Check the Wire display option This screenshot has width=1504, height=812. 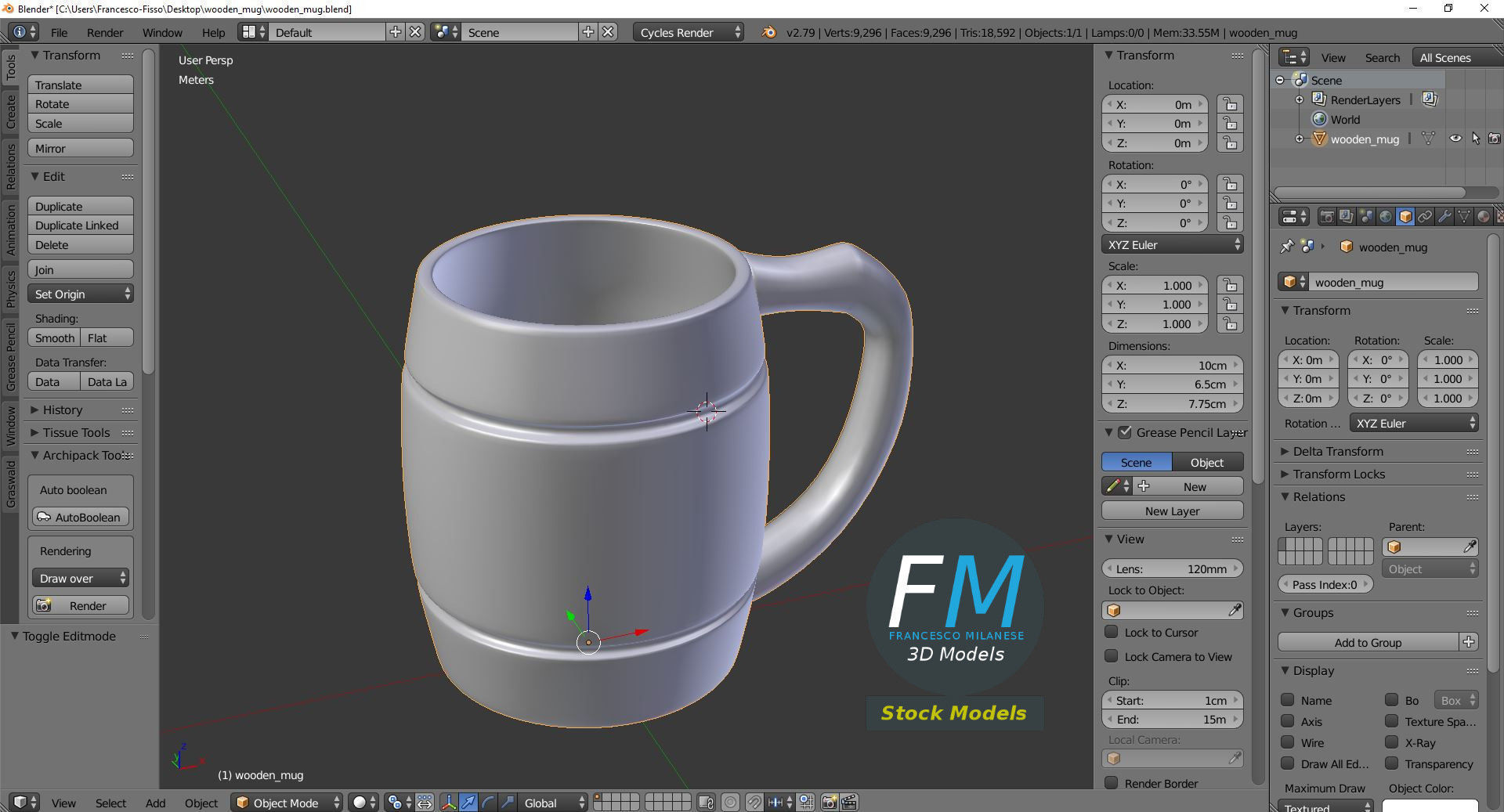[x=1287, y=742]
